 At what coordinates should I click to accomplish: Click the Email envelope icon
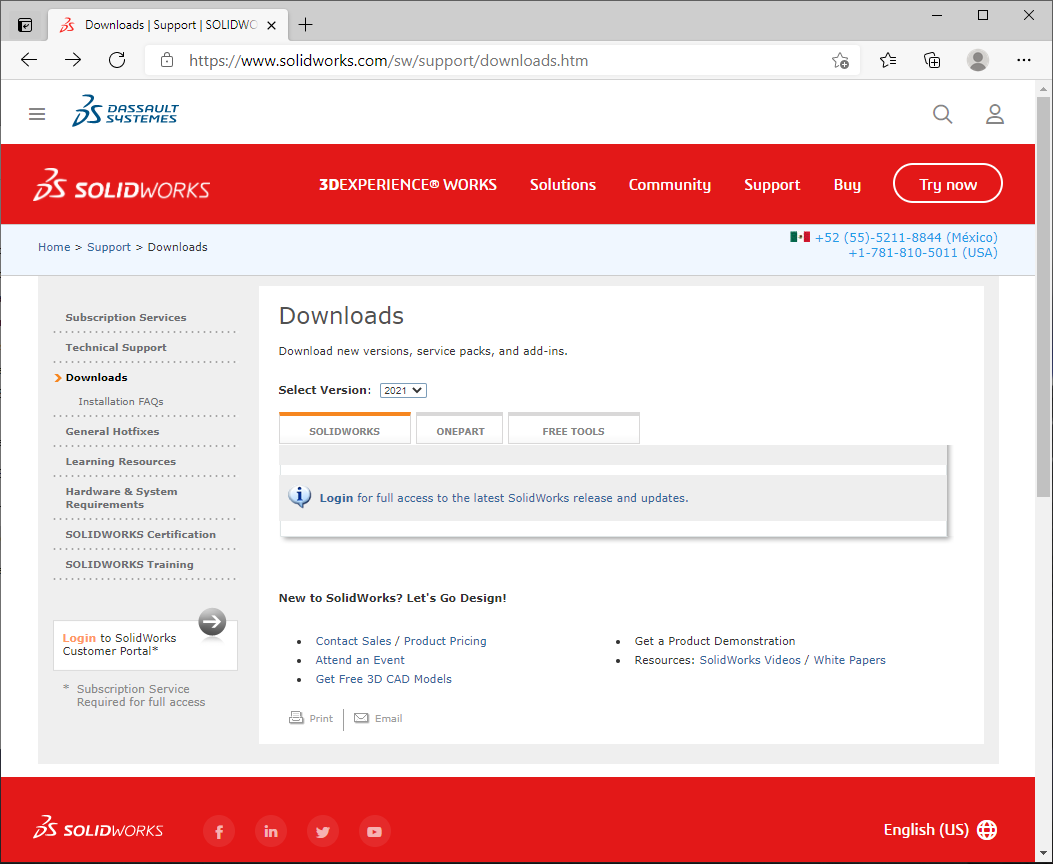[x=361, y=718]
